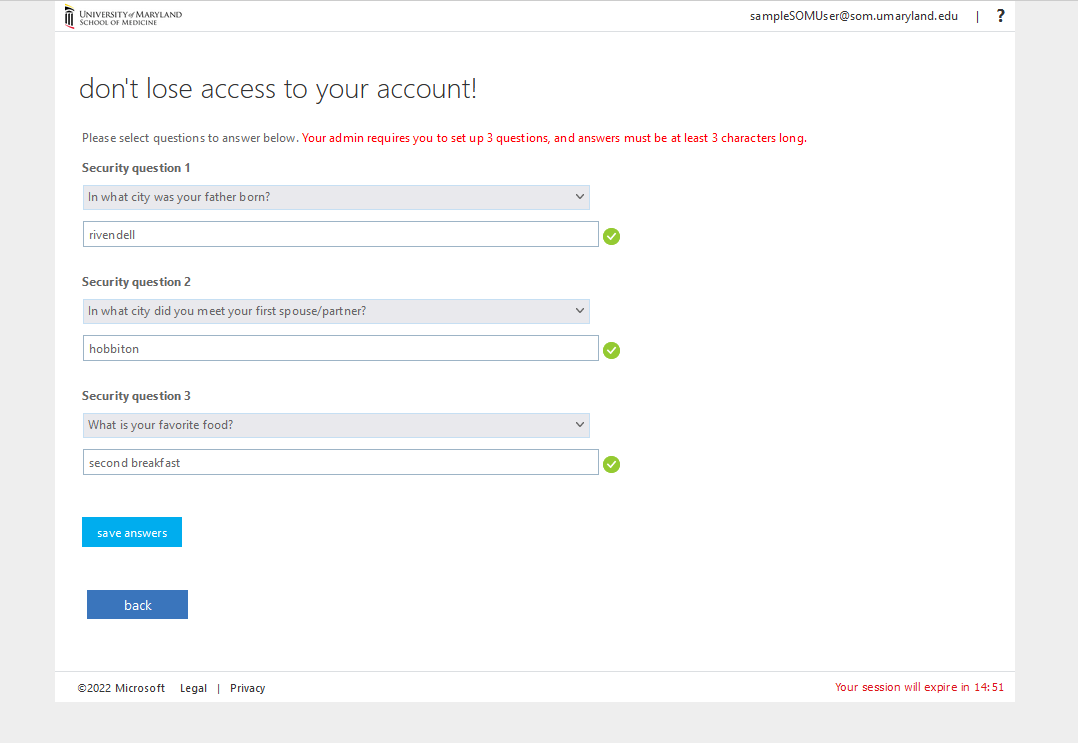Open the Legal link in footer
Screen dimensions: 1078x743
click(x=193, y=688)
